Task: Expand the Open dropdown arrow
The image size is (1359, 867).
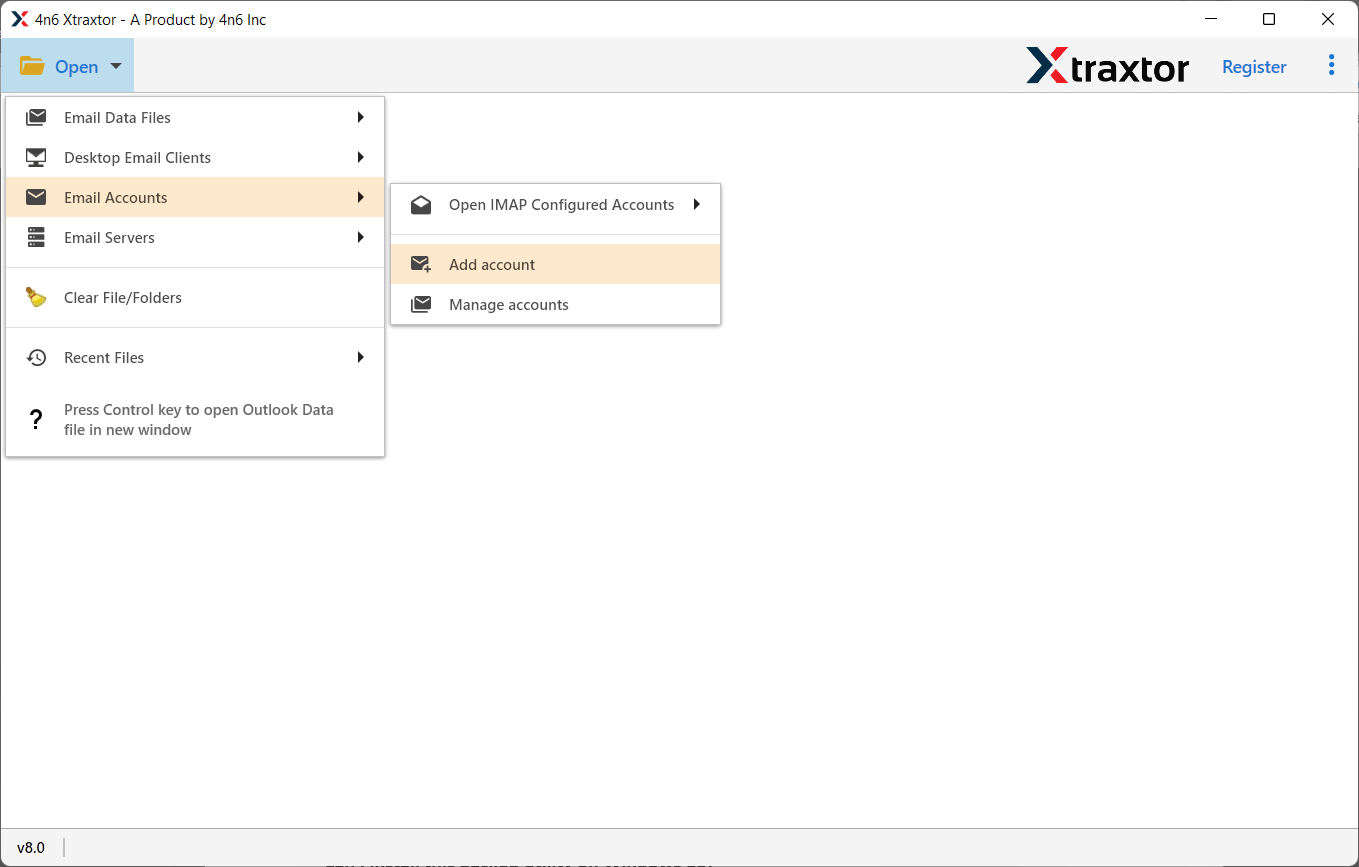Action: coord(115,66)
